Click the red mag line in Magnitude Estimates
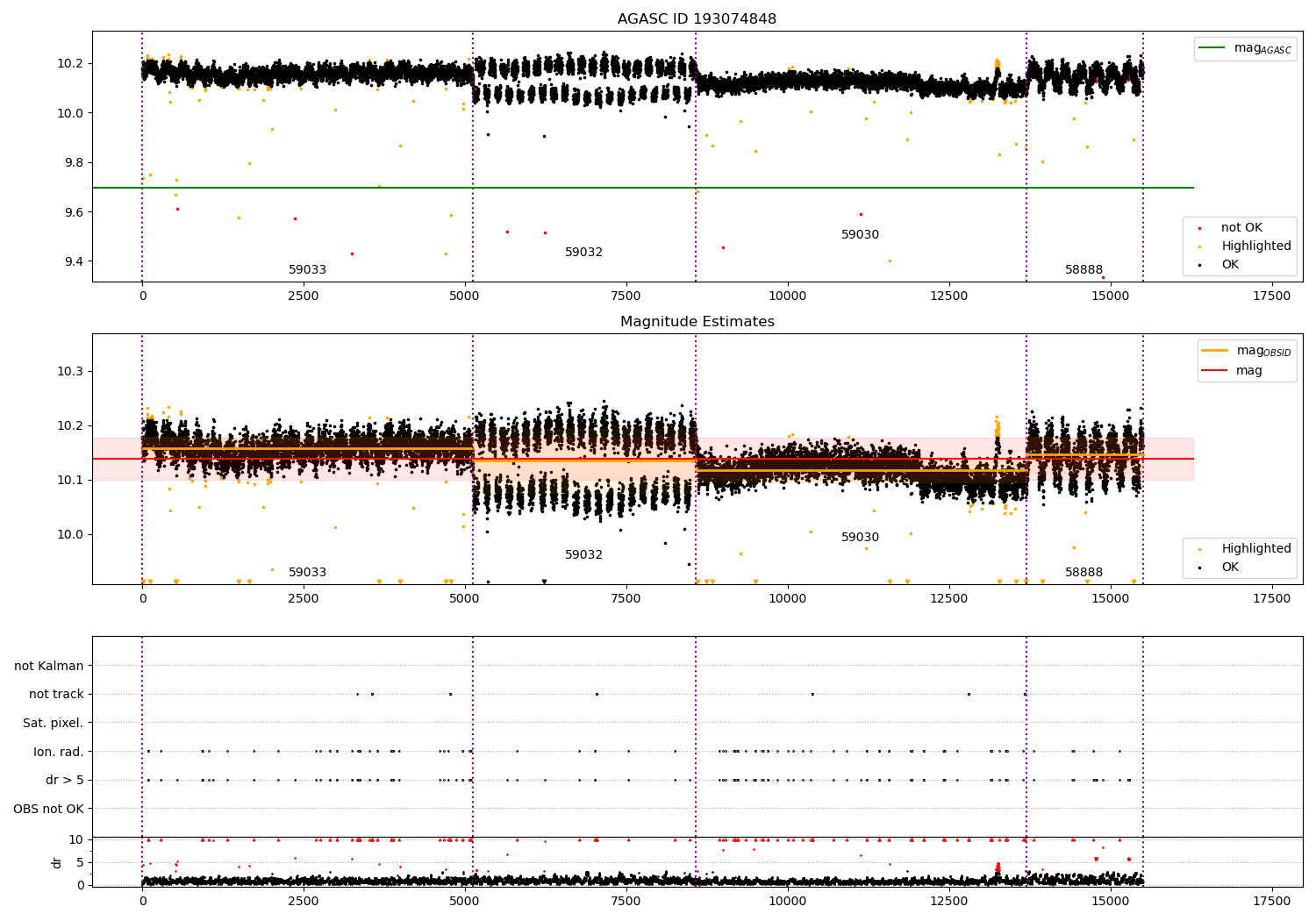1316x921 pixels. point(643,459)
